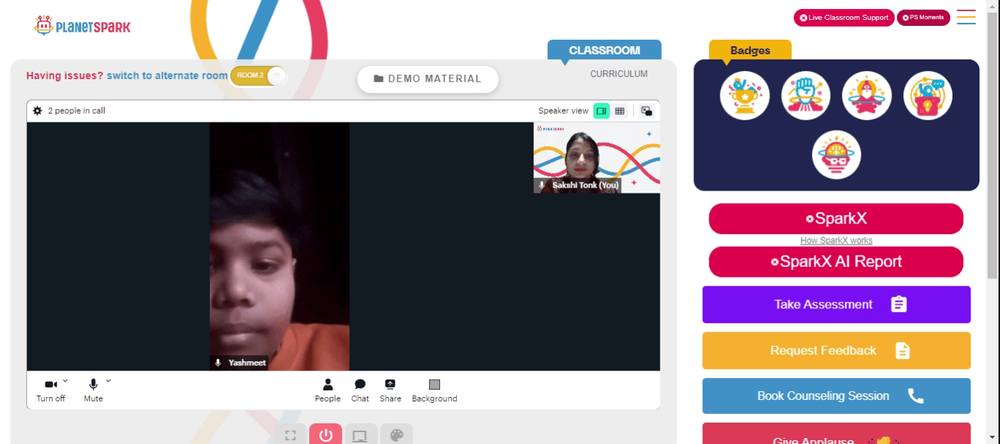The image size is (1000, 444).
Task: Switch to speaker view layout icon
Action: pyautogui.click(x=601, y=111)
